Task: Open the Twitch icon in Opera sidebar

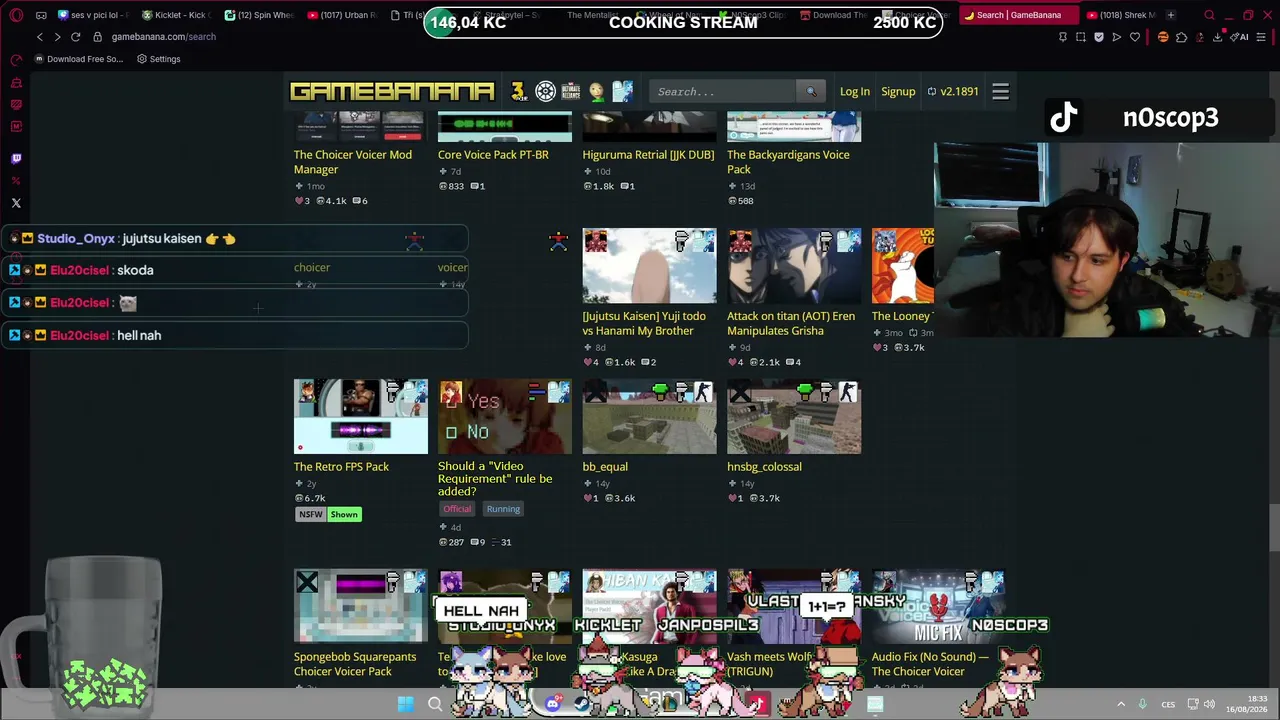Action: pos(16,158)
